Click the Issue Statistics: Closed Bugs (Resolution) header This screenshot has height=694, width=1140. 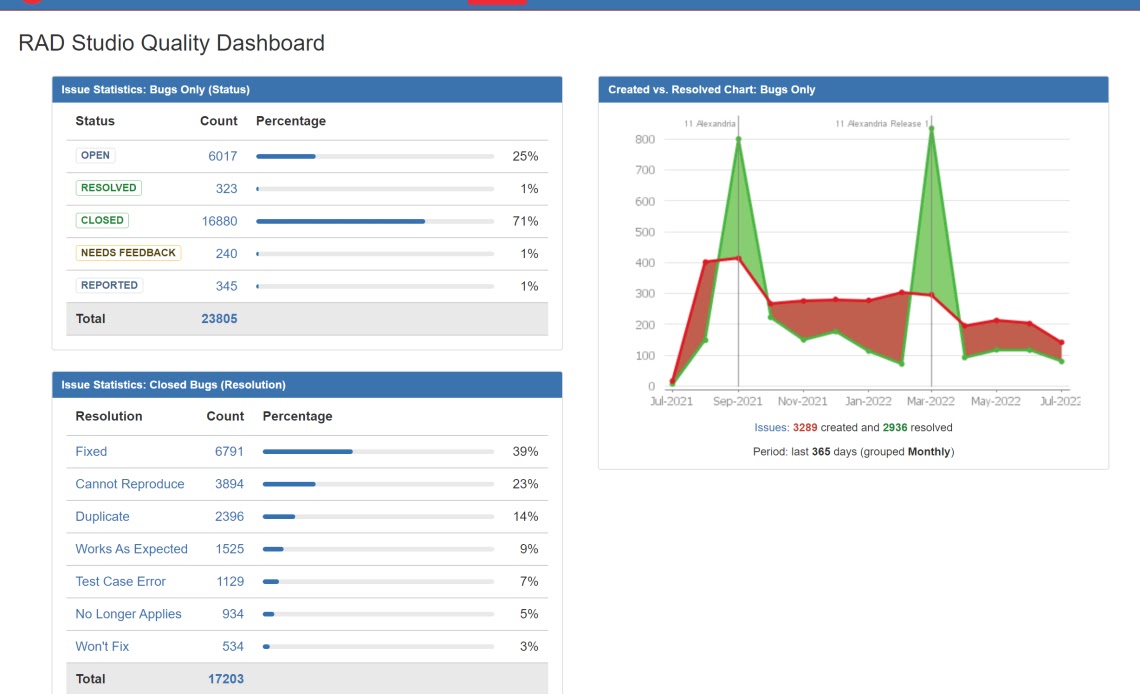pos(307,384)
